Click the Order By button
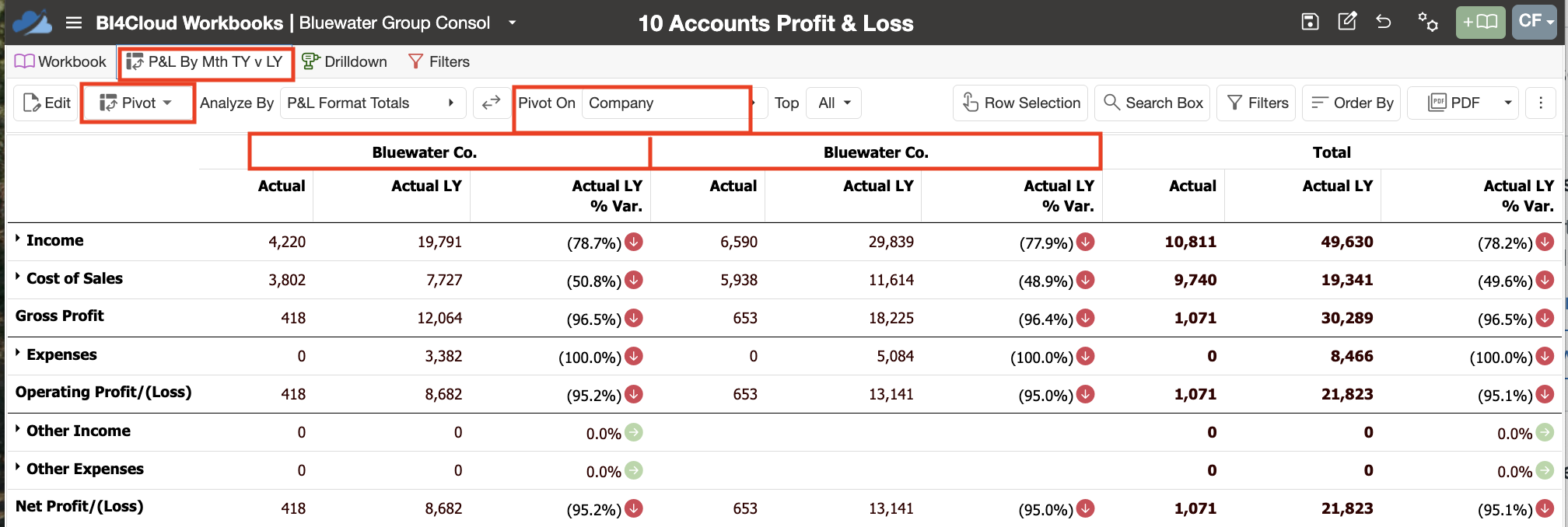This screenshot has width=1568, height=527. (x=1352, y=103)
